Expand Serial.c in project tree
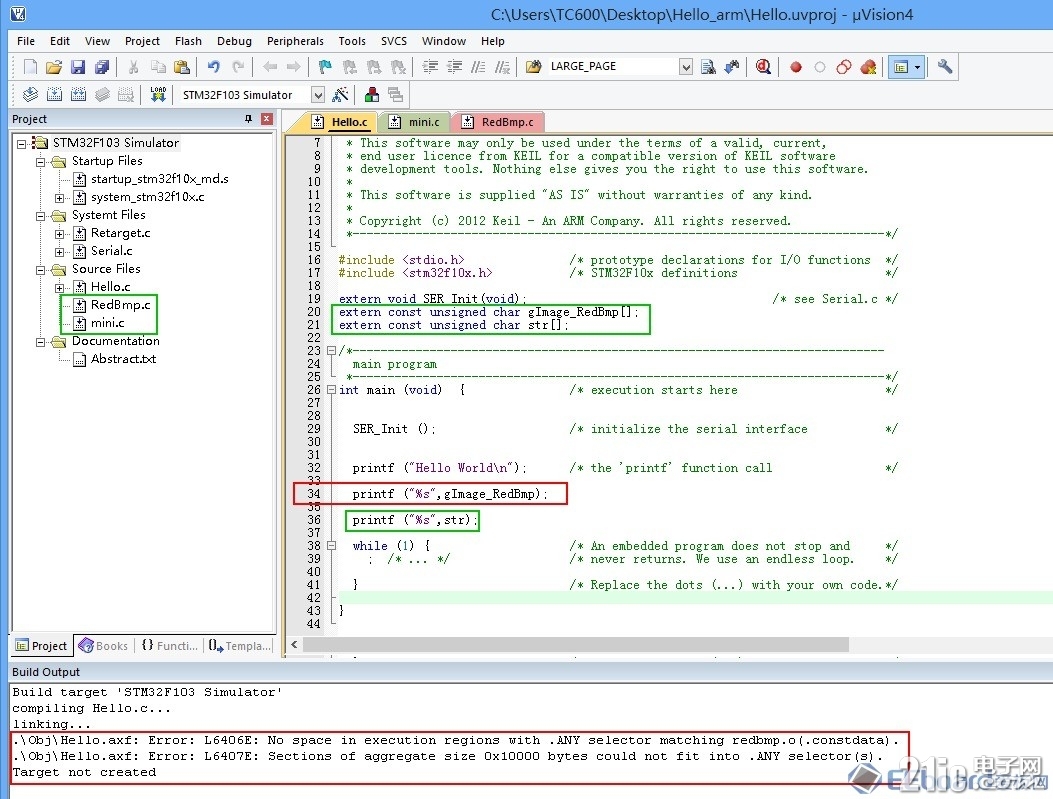This screenshot has width=1053, height=799. click(x=59, y=252)
